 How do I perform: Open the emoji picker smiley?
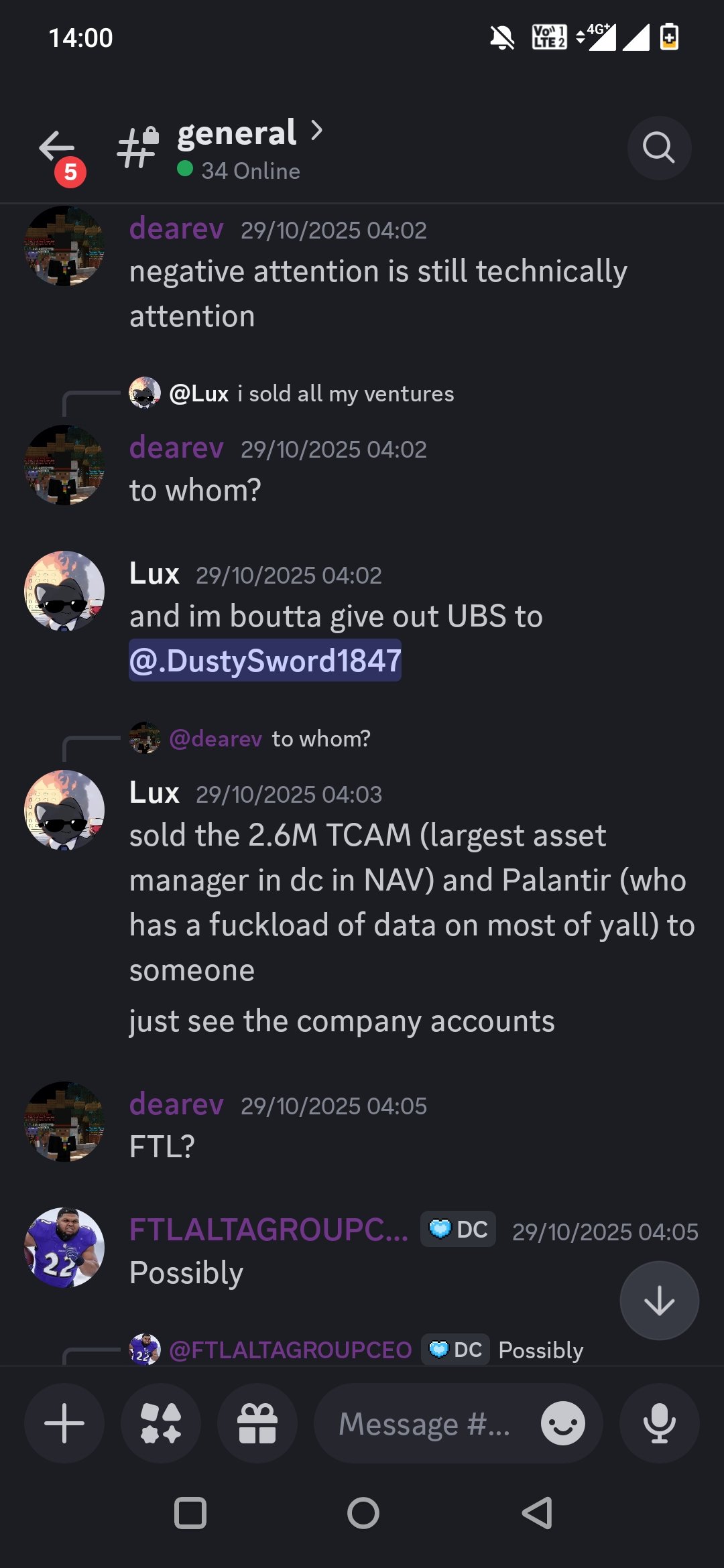(562, 1423)
